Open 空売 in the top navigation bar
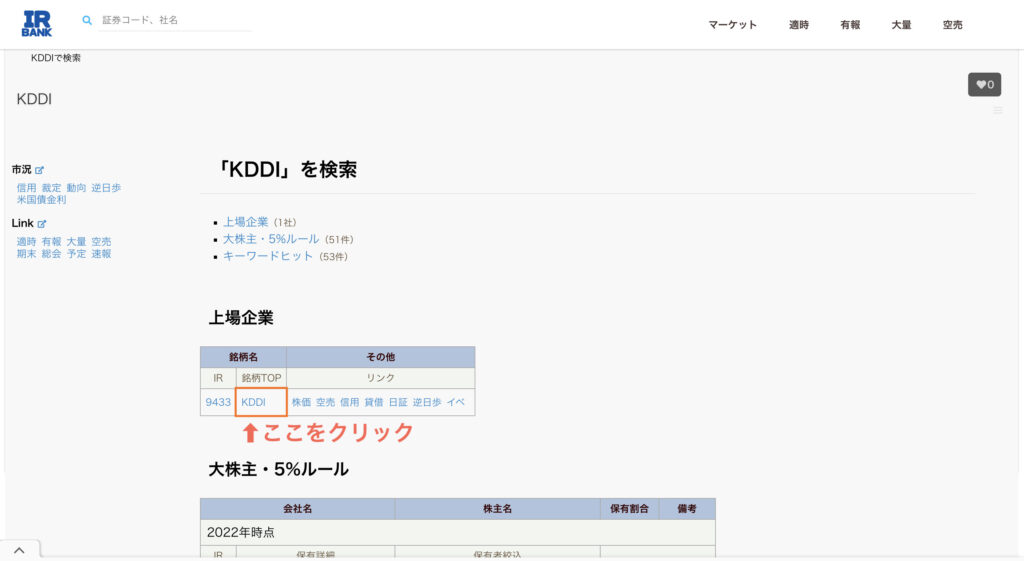The height and width of the screenshot is (561, 1024). 952,25
